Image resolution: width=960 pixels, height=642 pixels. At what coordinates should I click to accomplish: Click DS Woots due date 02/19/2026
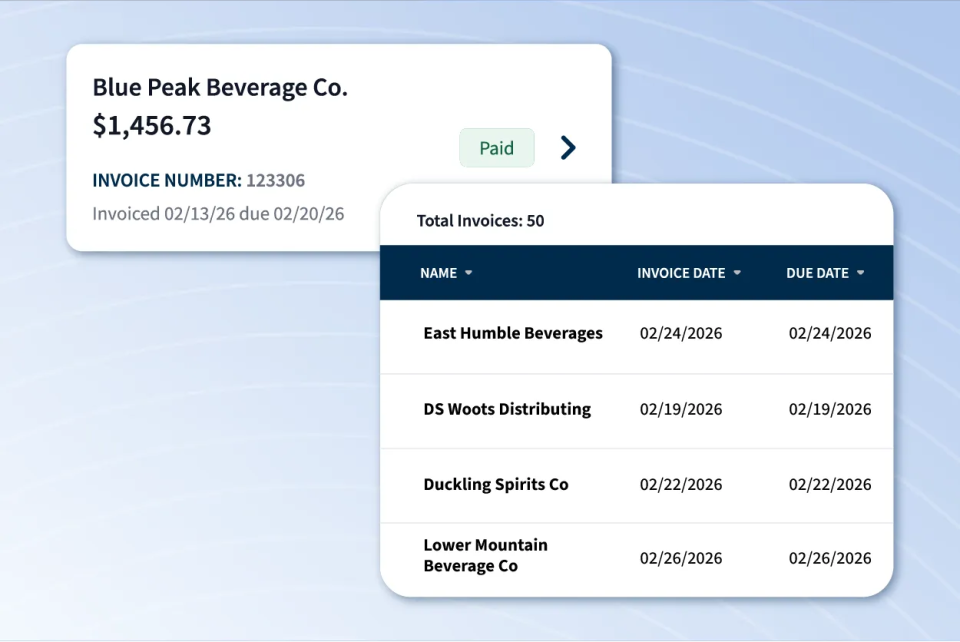coord(830,409)
